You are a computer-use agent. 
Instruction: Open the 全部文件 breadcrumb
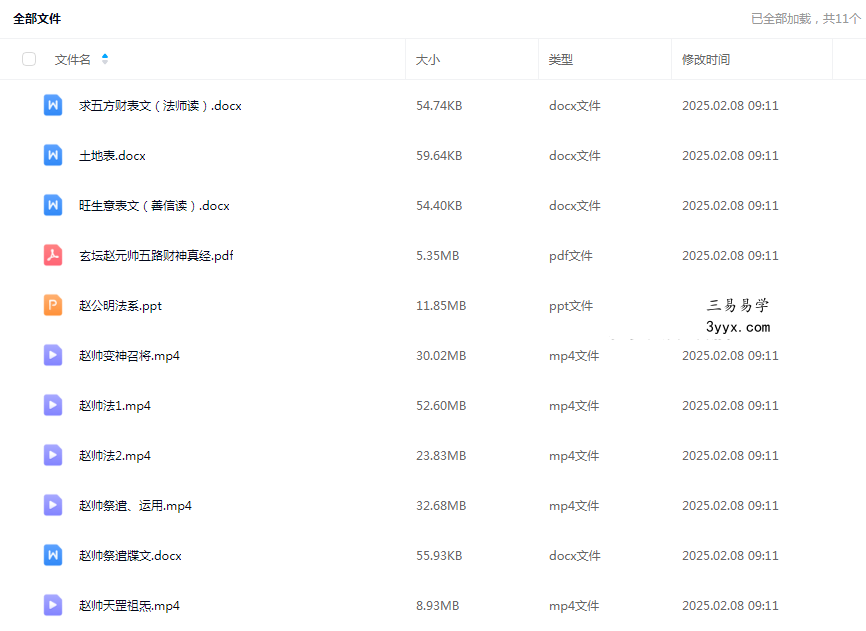(37, 19)
